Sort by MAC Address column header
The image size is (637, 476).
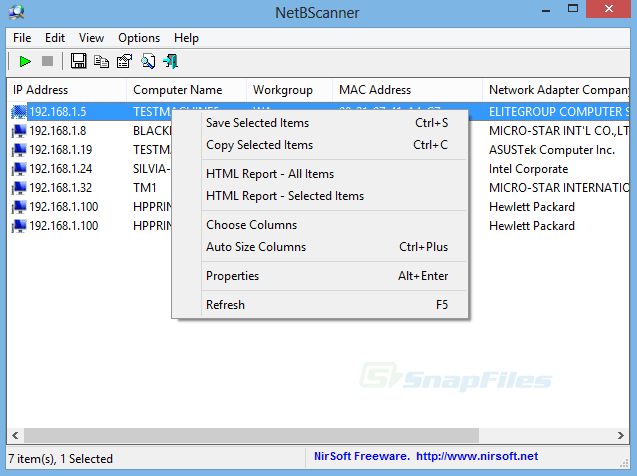point(407,90)
